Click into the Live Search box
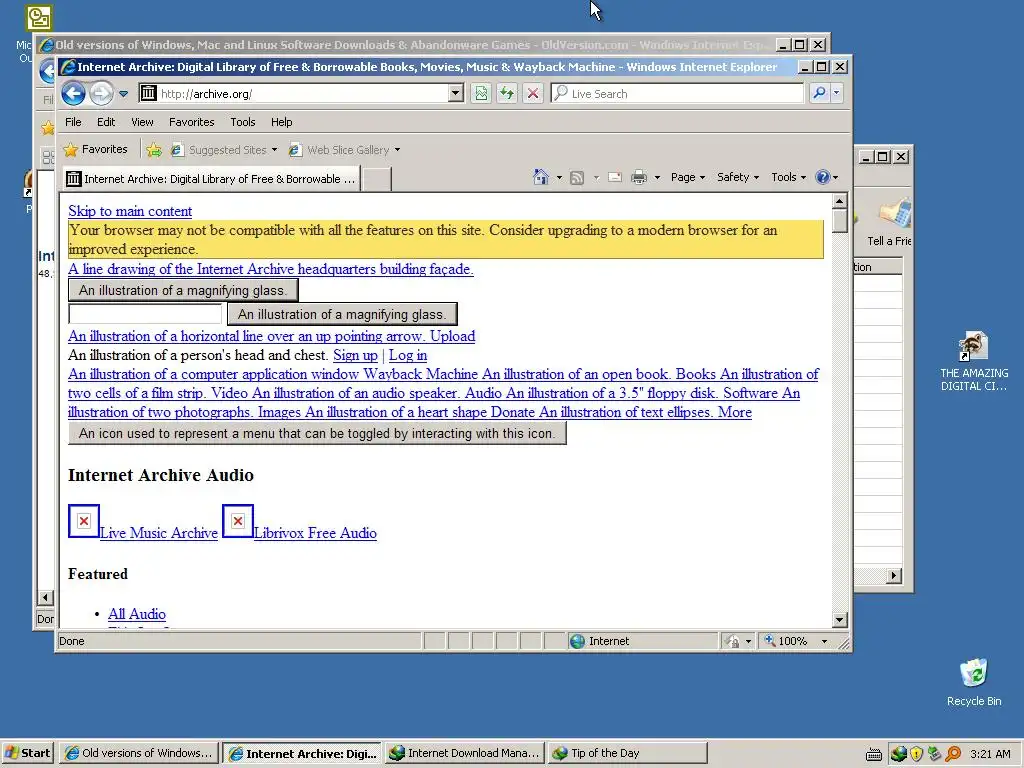The width and height of the screenshot is (1024, 768). [x=677, y=93]
